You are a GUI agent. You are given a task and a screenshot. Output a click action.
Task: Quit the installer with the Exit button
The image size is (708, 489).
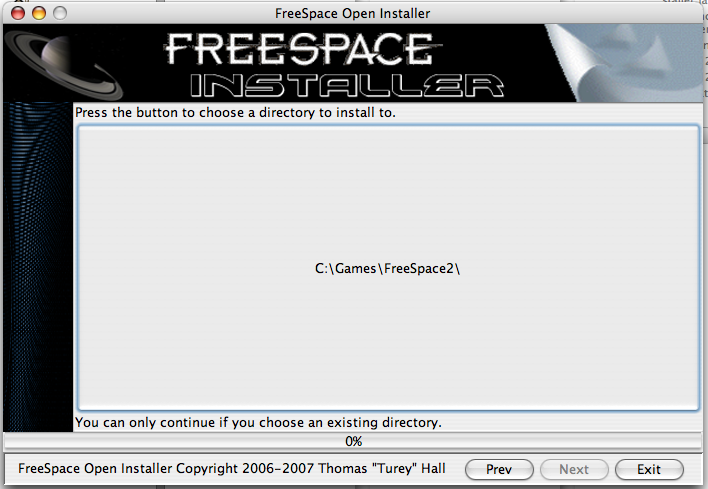[649, 470]
